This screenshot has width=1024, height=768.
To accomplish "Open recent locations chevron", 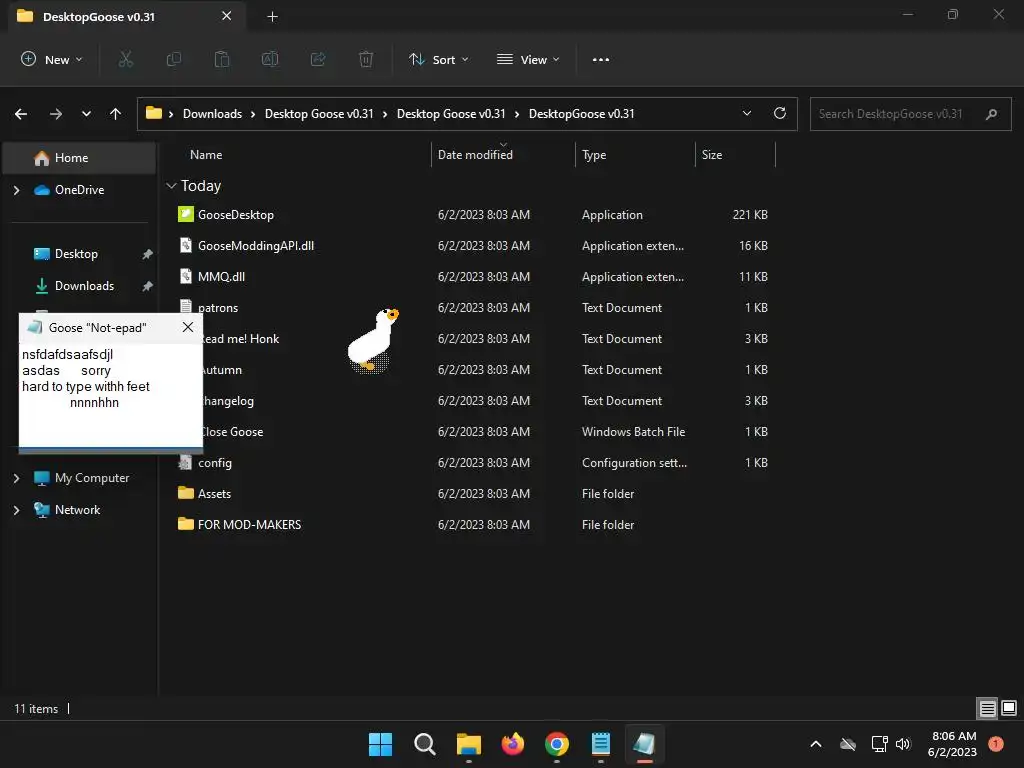I will tap(86, 114).
